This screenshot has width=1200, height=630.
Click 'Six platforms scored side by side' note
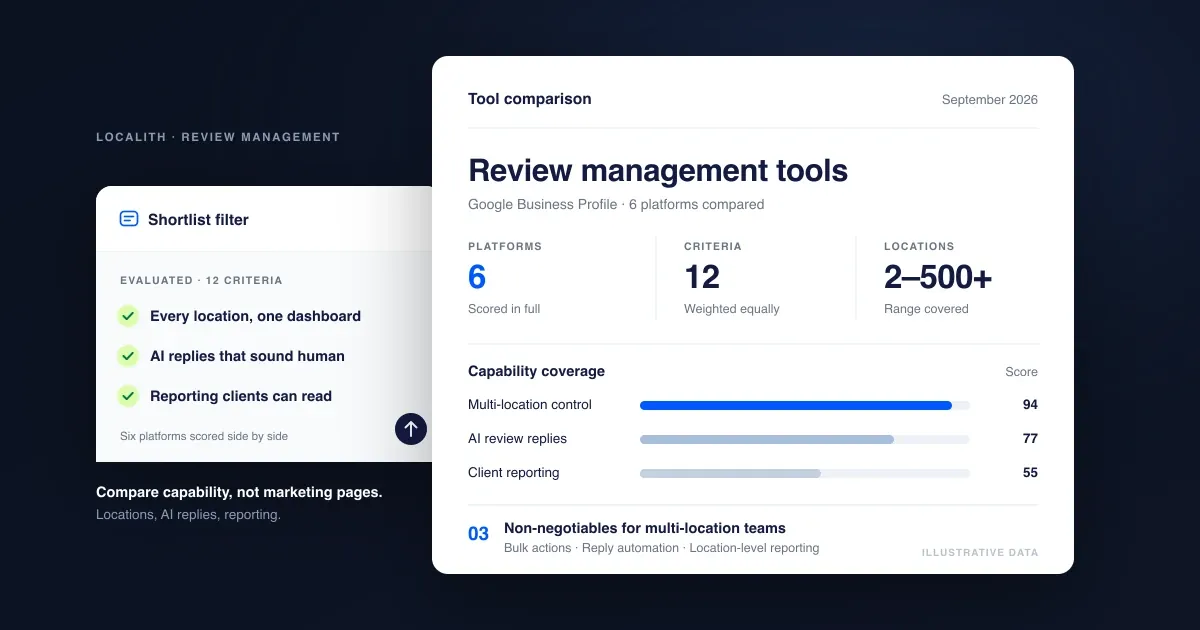(x=204, y=436)
